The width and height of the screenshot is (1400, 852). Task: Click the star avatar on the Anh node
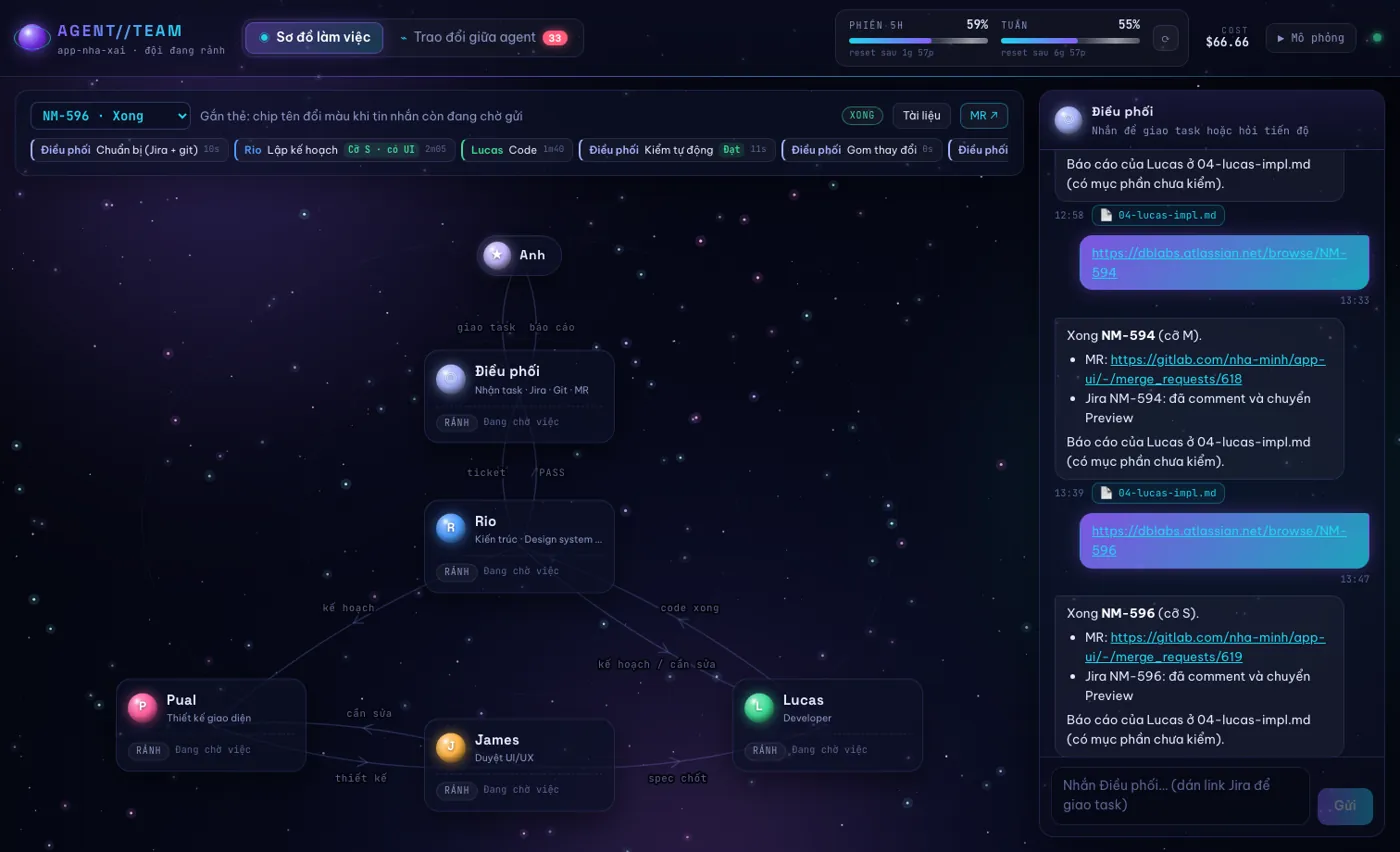(497, 255)
